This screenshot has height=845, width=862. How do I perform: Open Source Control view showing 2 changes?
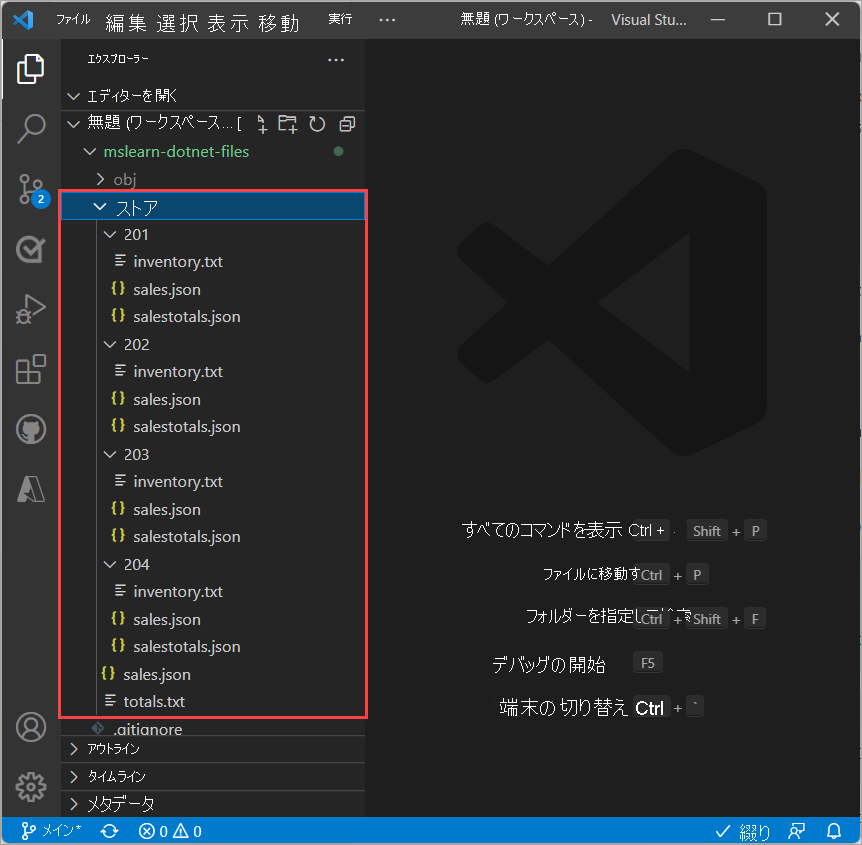click(31, 190)
